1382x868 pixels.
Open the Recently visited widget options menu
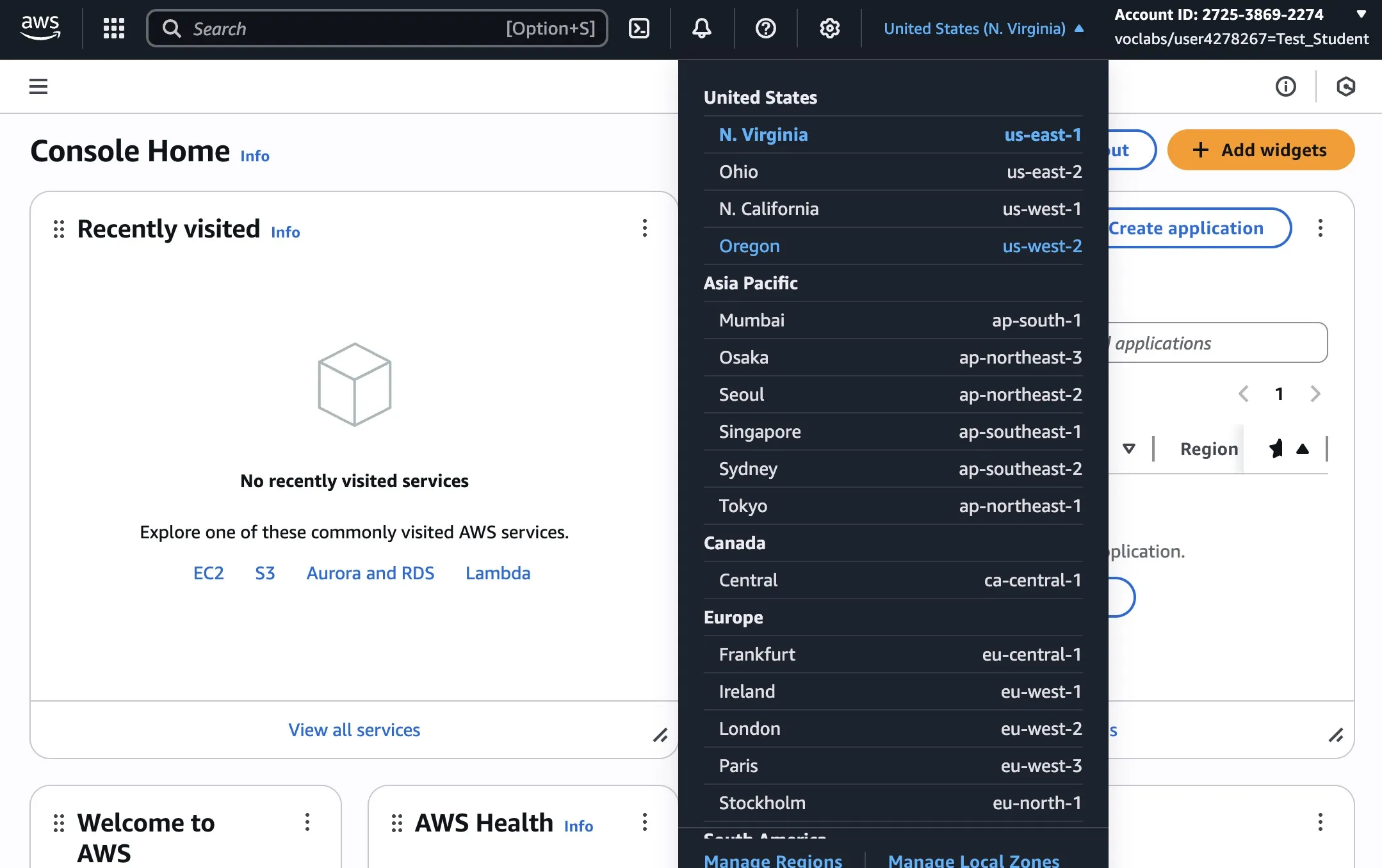tap(644, 229)
